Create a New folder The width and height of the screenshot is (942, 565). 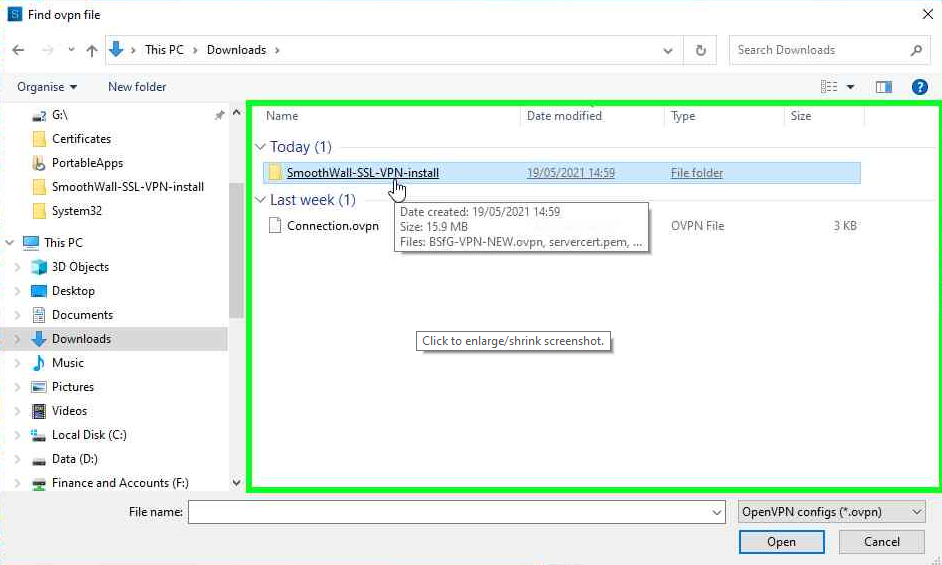tap(137, 87)
